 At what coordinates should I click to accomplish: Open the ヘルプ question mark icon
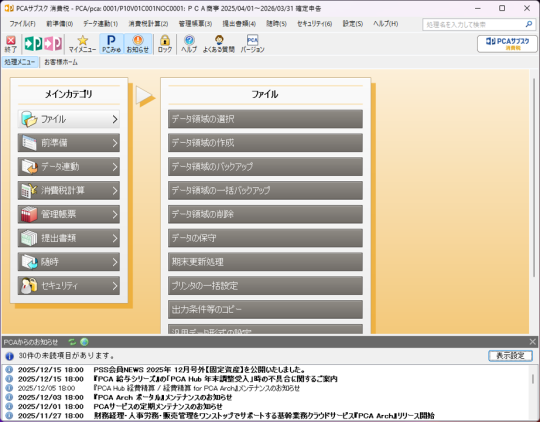click(x=189, y=44)
